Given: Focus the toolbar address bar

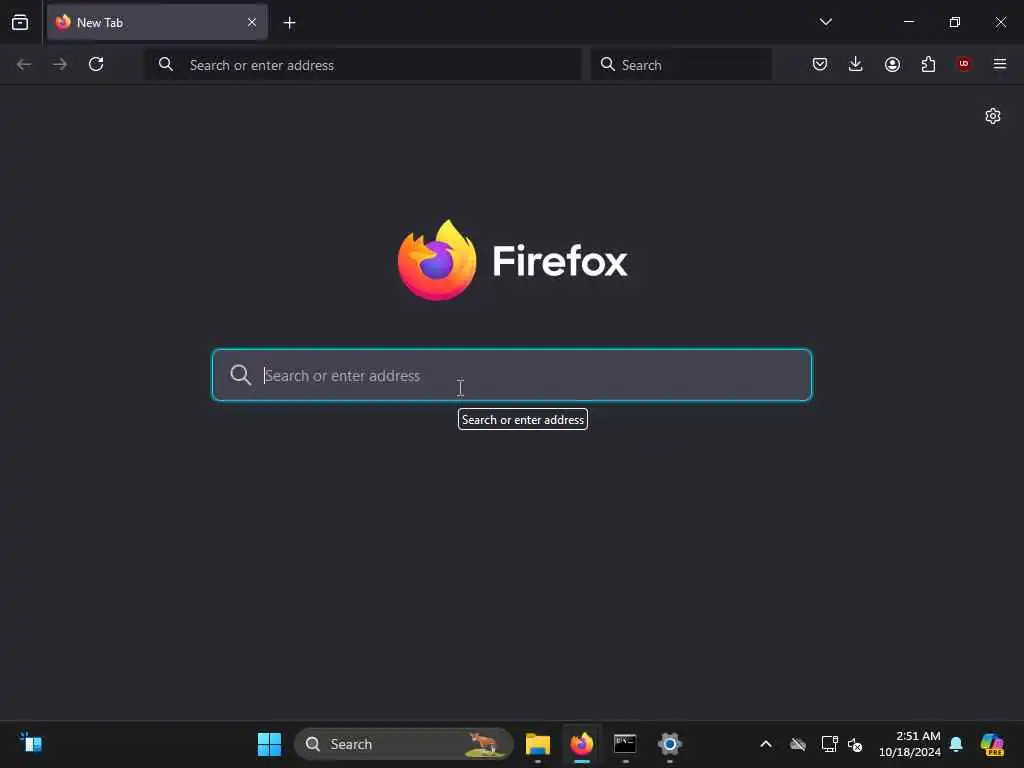Looking at the screenshot, I should [x=363, y=65].
